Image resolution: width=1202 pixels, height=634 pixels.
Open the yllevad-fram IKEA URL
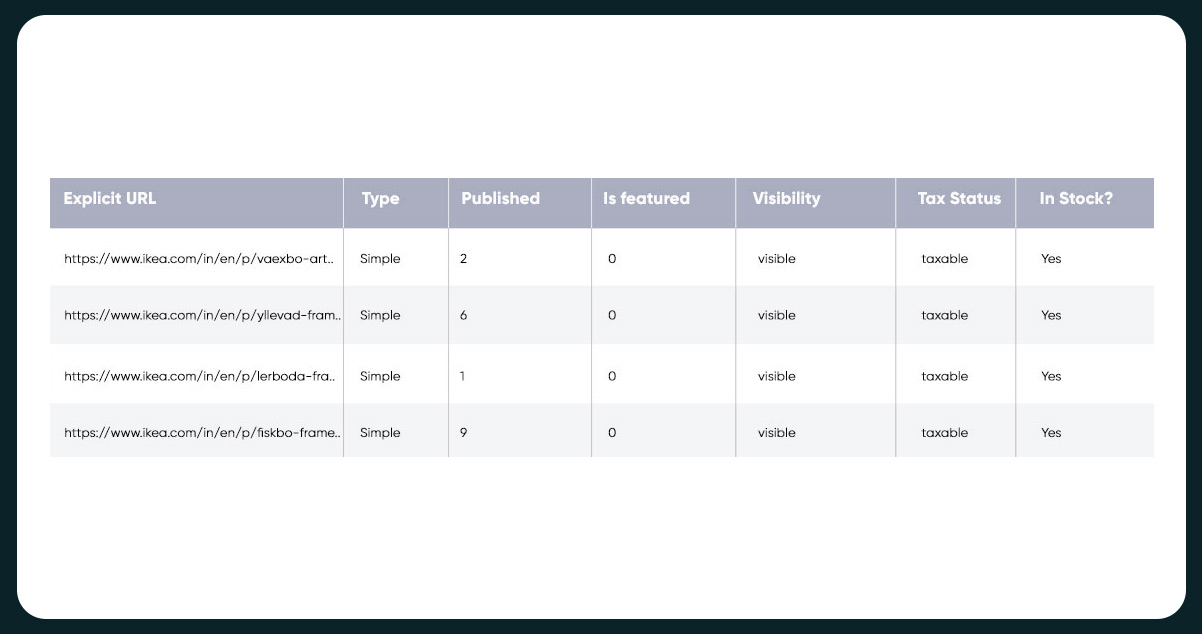202,315
